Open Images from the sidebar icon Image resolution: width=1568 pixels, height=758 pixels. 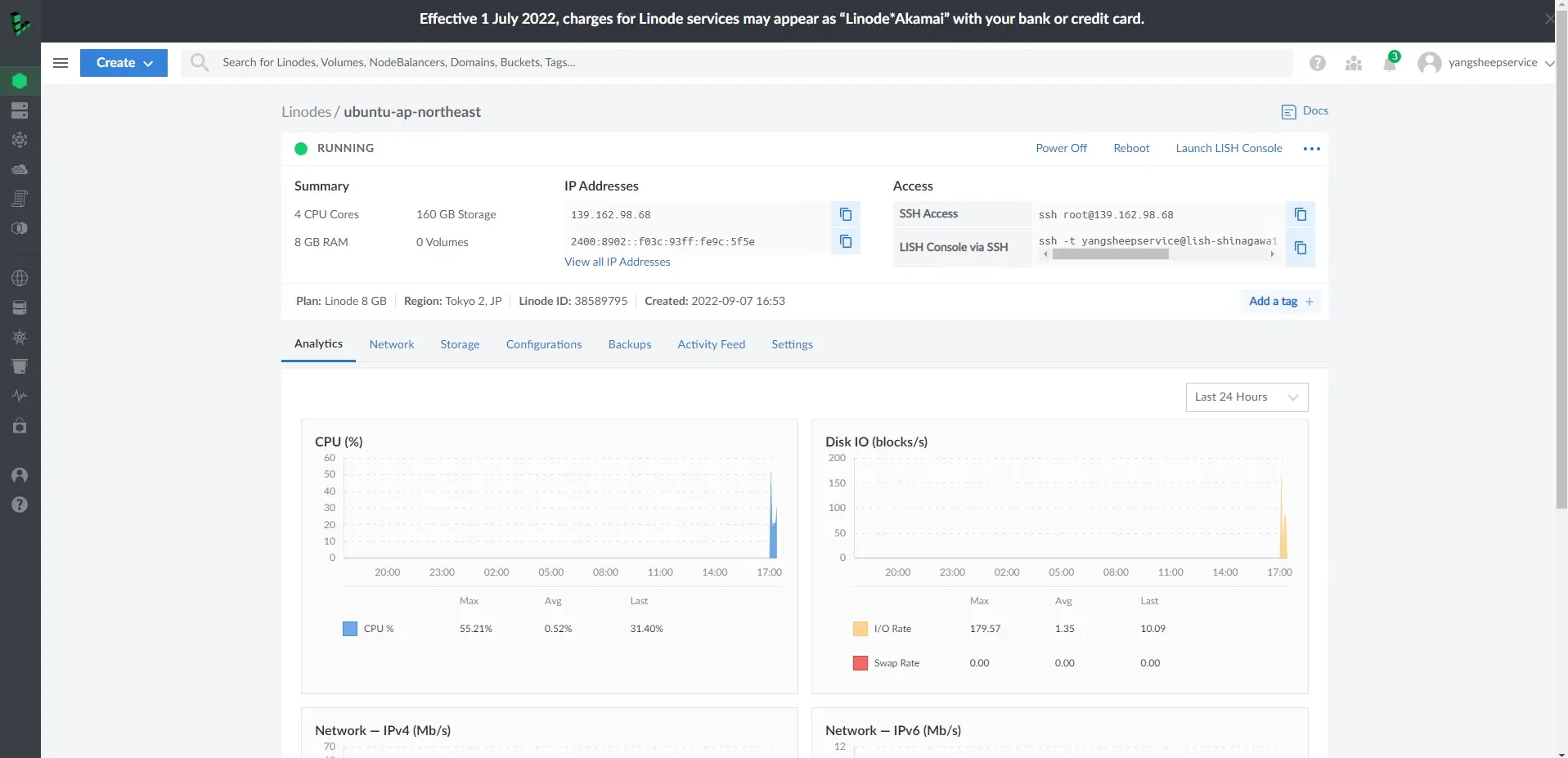(x=20, y=228)
